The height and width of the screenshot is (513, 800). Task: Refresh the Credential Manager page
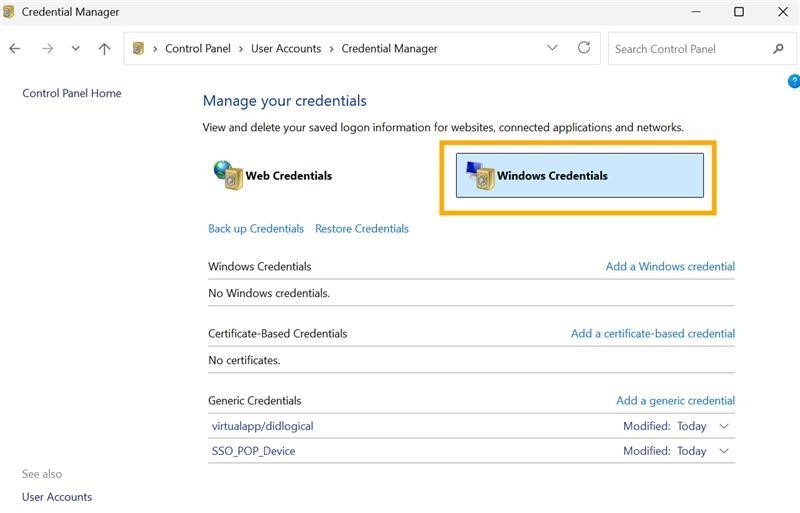point(584,48)
